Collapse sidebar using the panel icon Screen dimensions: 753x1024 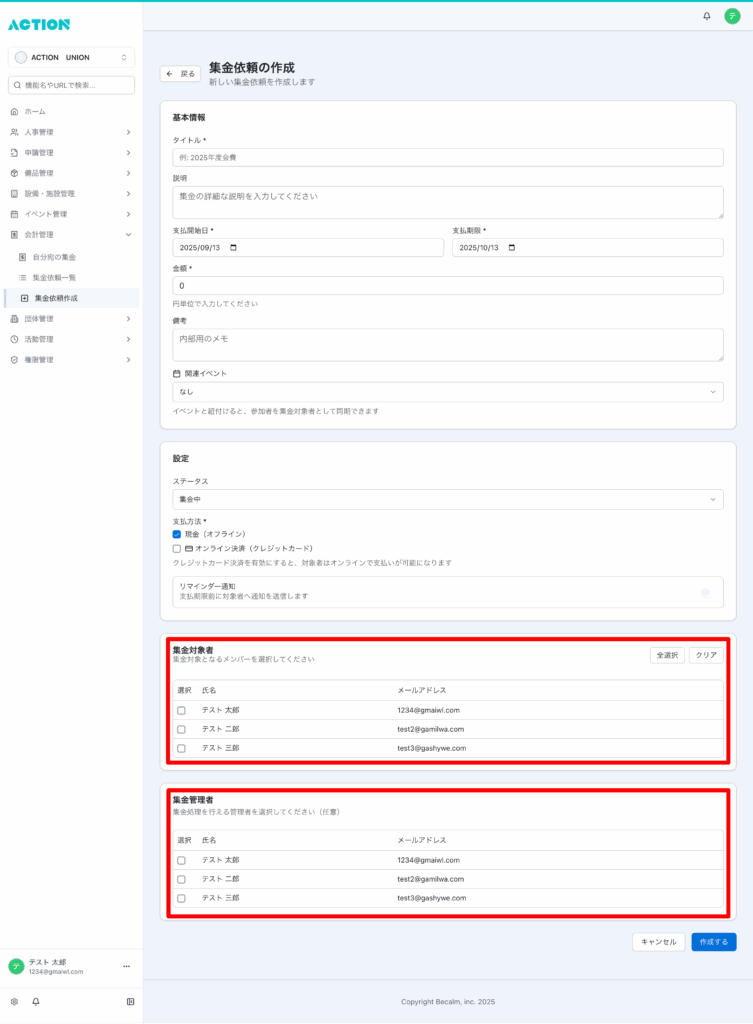[130, 1001]
